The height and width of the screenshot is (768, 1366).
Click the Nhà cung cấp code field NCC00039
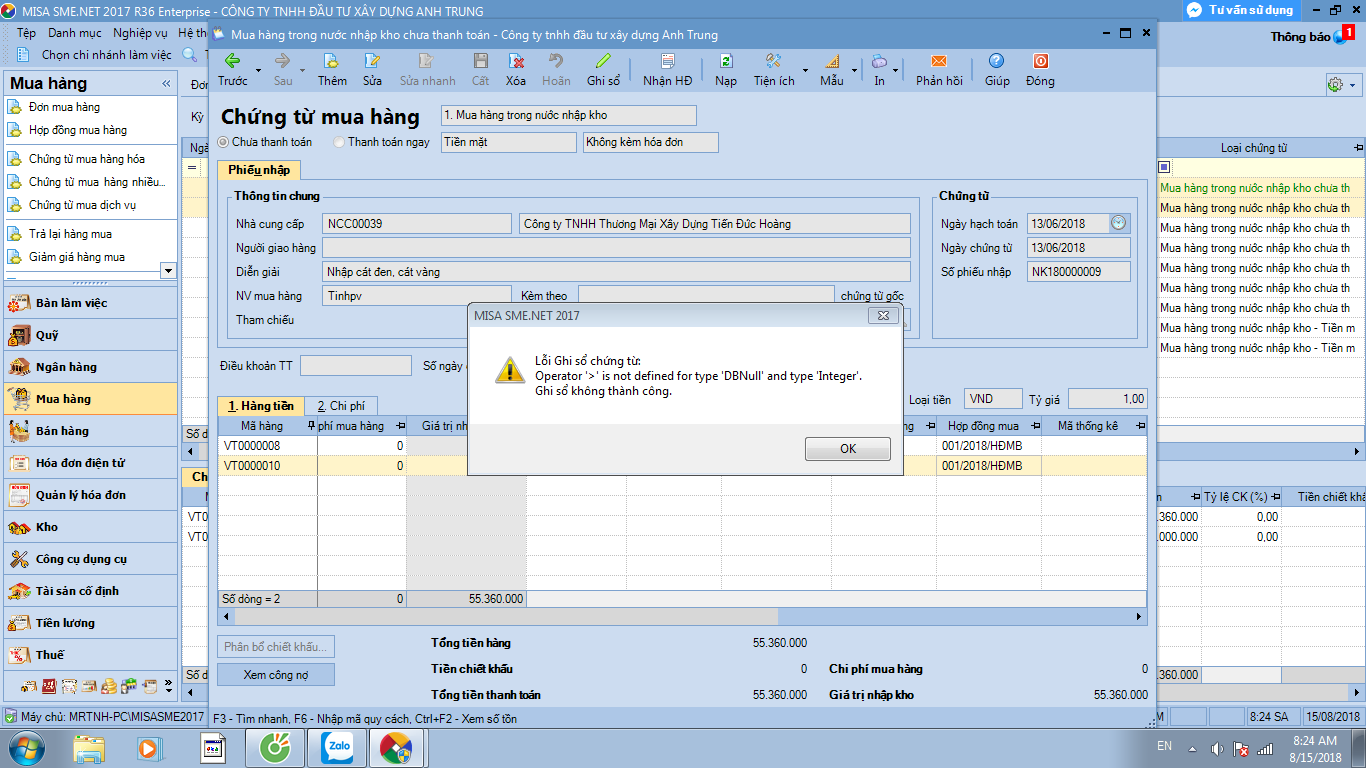tap(418, 224)
